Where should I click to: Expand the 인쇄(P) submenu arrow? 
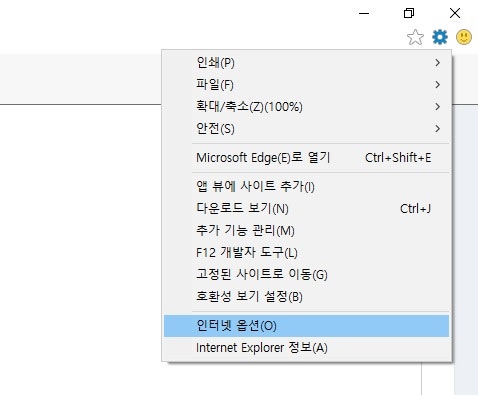tap(438, 62)
